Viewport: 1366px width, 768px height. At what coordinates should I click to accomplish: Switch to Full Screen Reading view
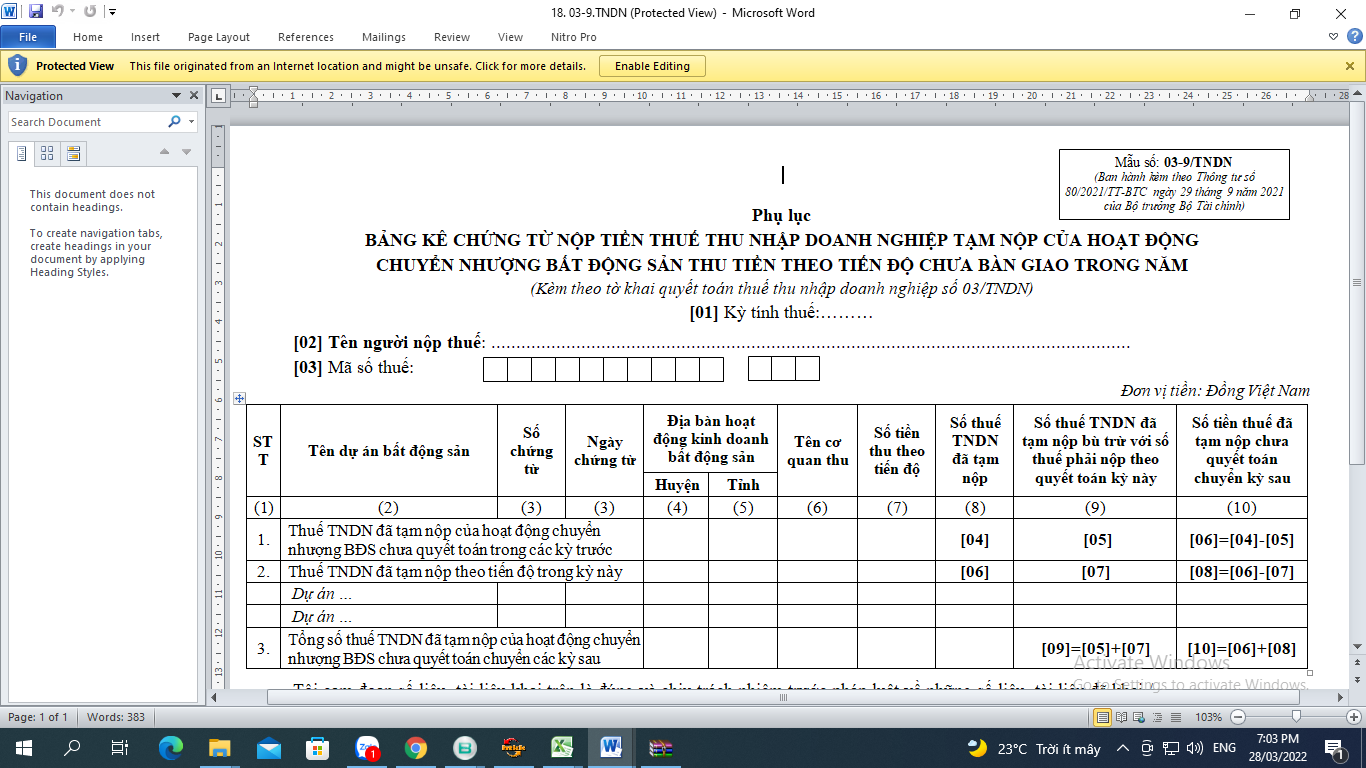(1120, 717)
